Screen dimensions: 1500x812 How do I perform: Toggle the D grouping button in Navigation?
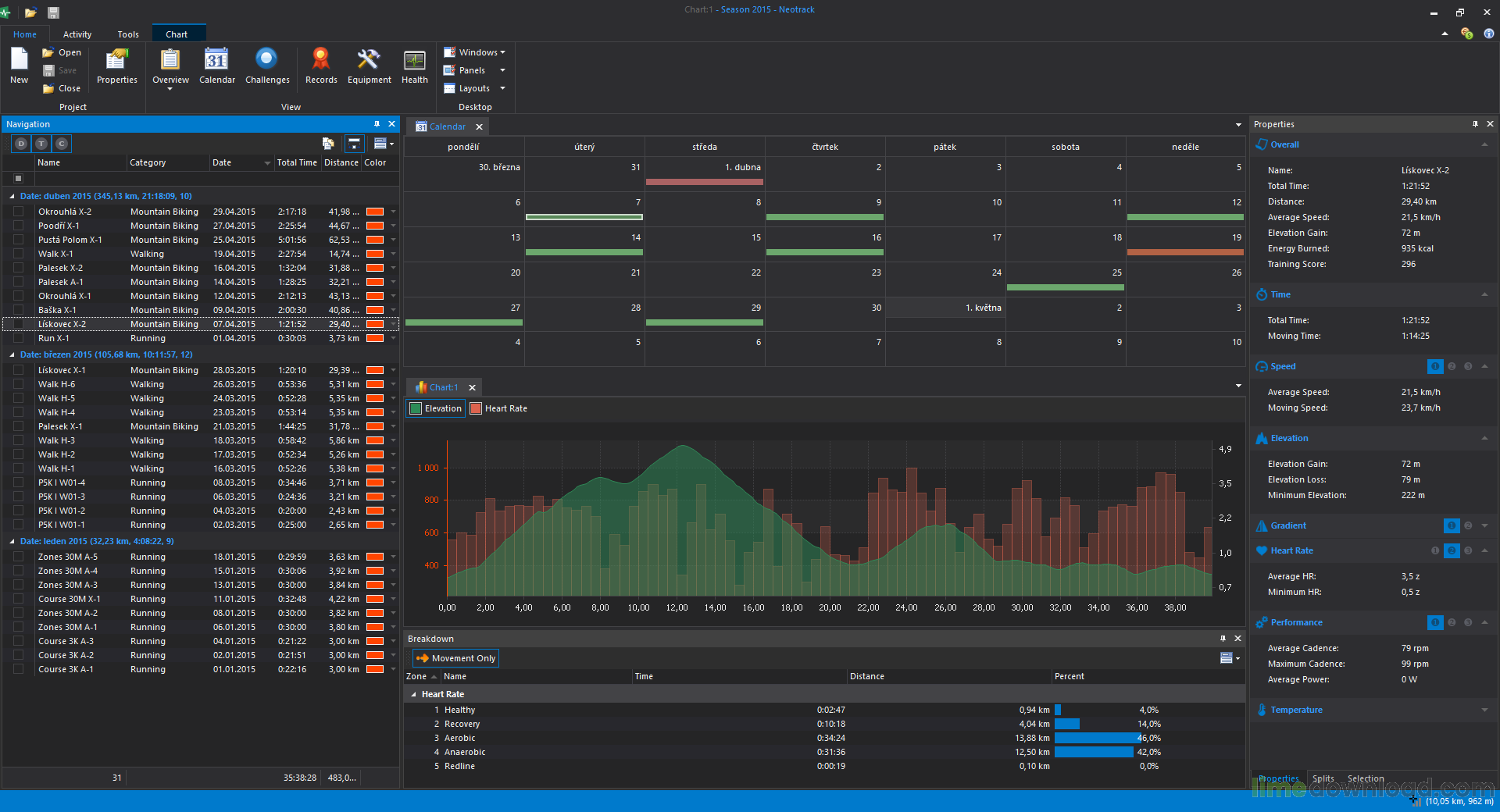click(x=21, y=144)
